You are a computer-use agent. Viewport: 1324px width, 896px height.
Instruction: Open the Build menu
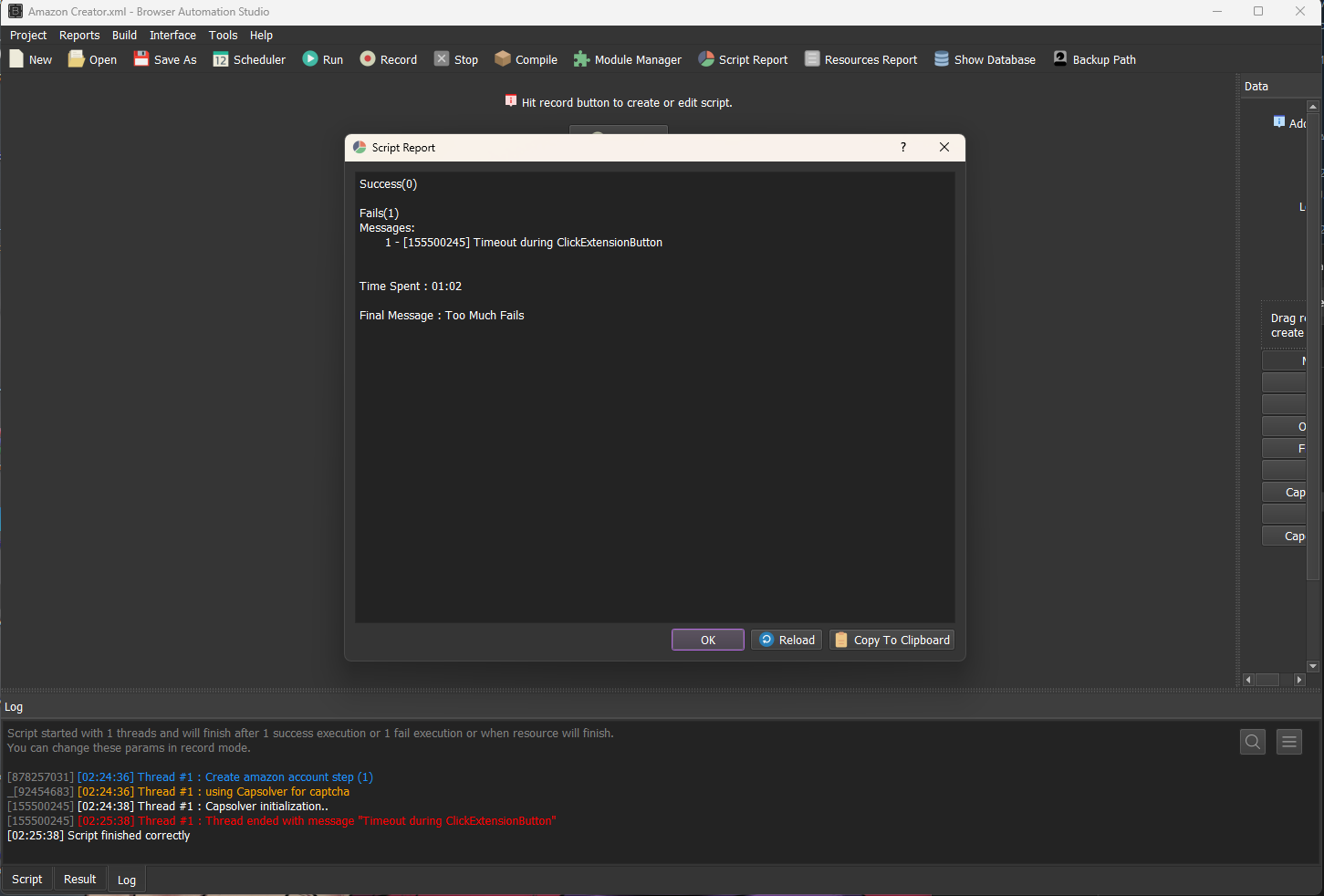(124, 36)
